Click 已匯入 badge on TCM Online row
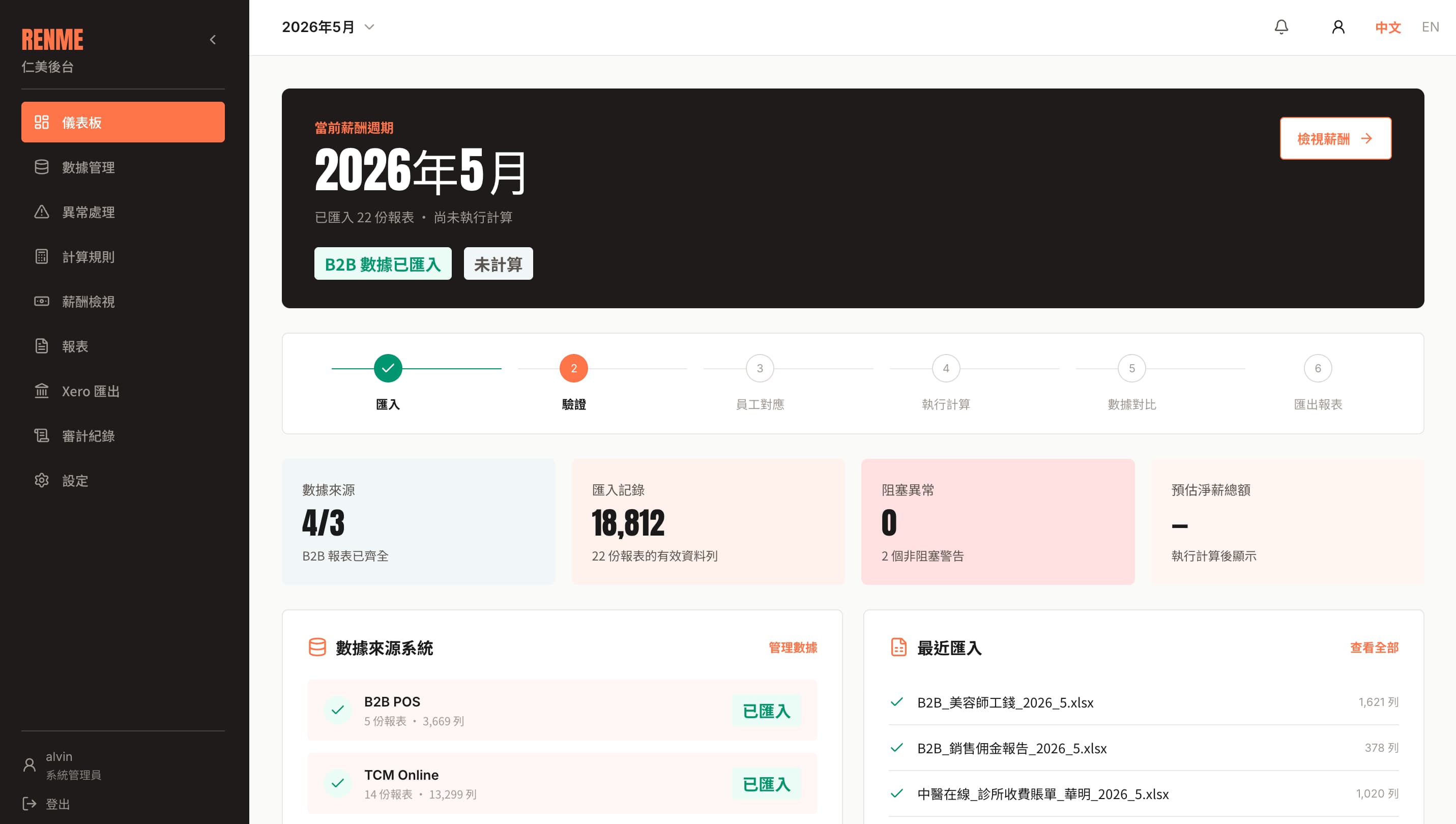The height and width of the screenshot is (824, 1456). click(x=766, y=784)
